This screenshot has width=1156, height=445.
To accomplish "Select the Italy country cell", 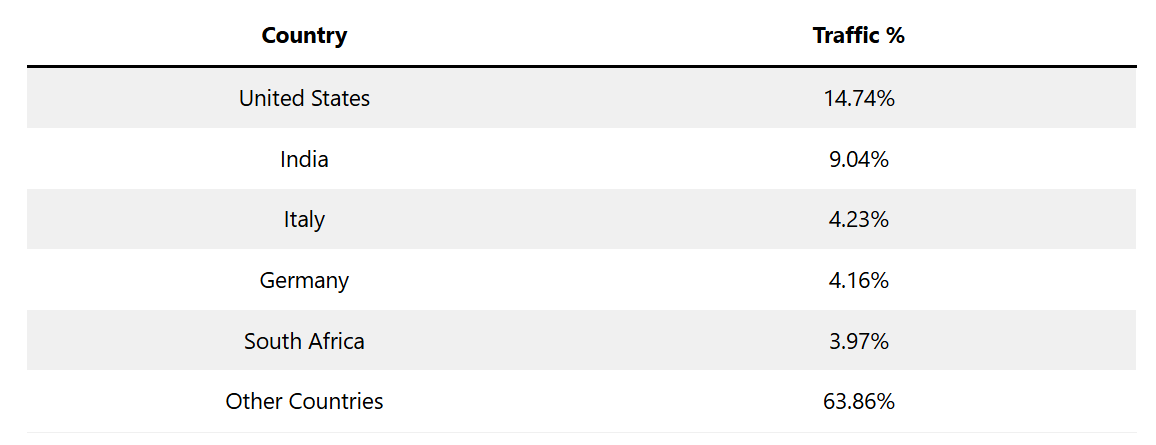I will (x=304, y=219).
